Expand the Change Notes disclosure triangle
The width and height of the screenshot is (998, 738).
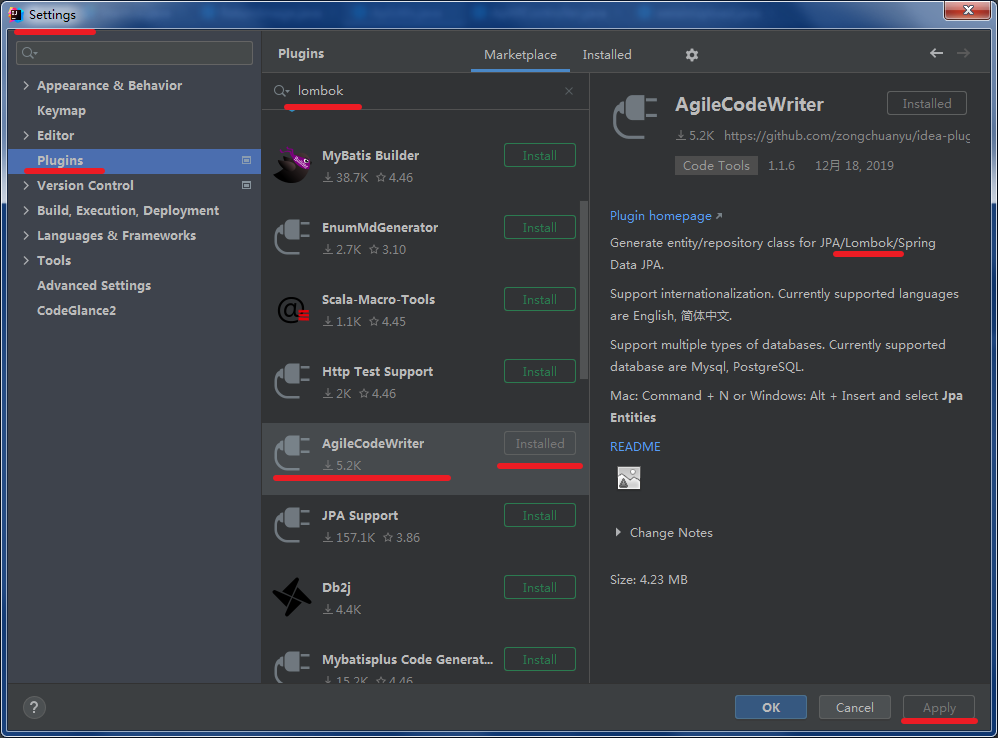point(618,533)
